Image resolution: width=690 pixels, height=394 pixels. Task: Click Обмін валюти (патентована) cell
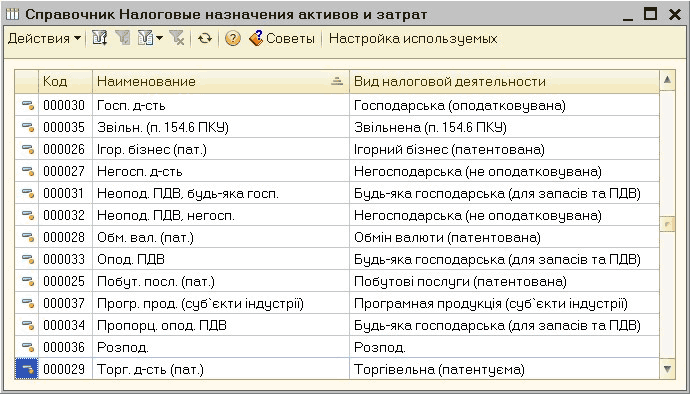click(505, 237)
